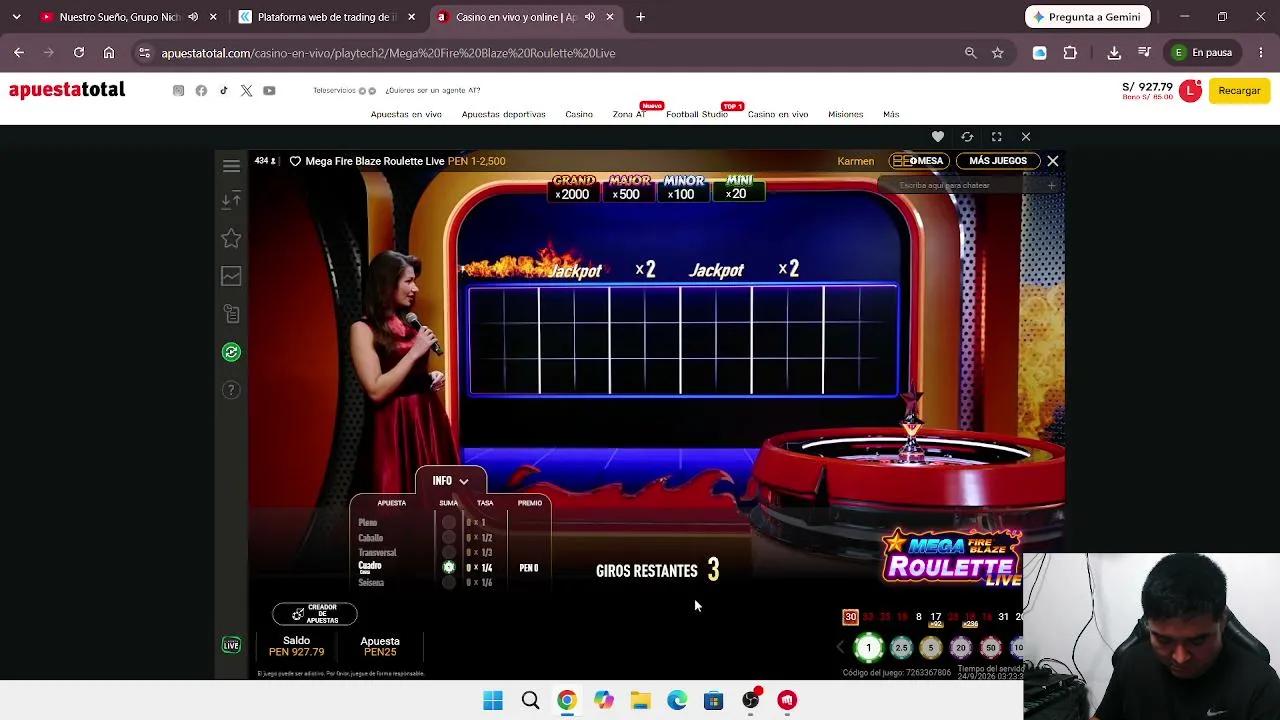The height and width of the screenshot is (720, 1280).
Task: Open Casino en vivo menu item
Action: click(778, 114)
